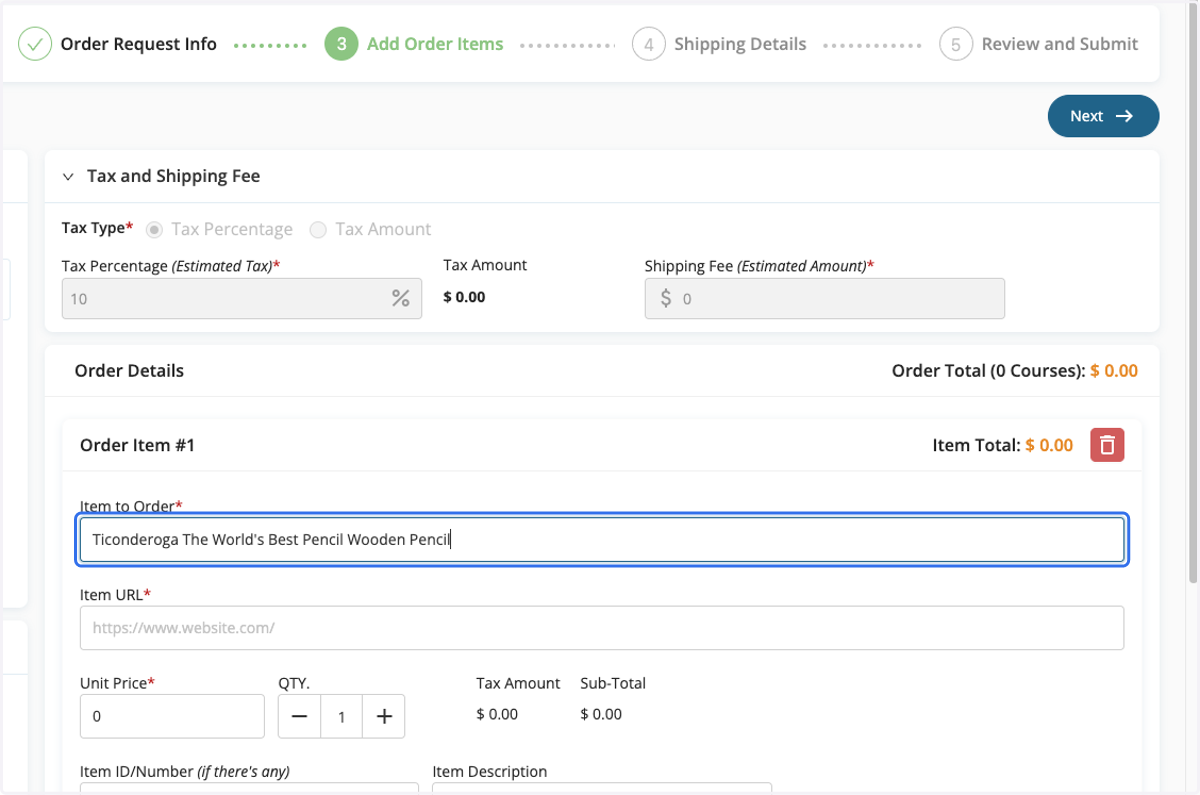The height and width of the screenshot is (795, 1200).
Task: Click the Order Total $ 0.00 value
Action: (x=1114, y=370)
